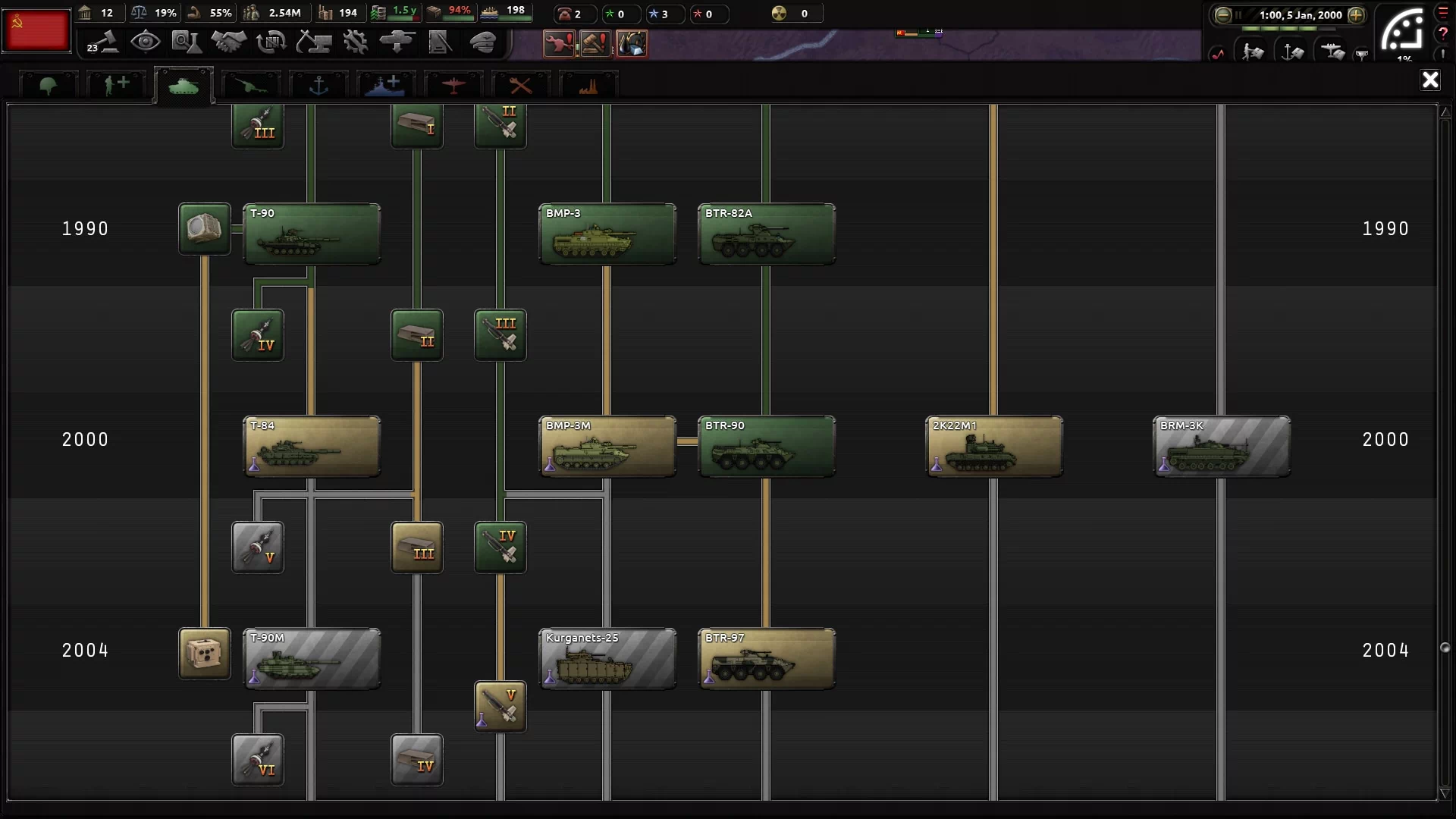Open the Intelligence eye menu
The image size is (1456, 819).
click(145, 42)
